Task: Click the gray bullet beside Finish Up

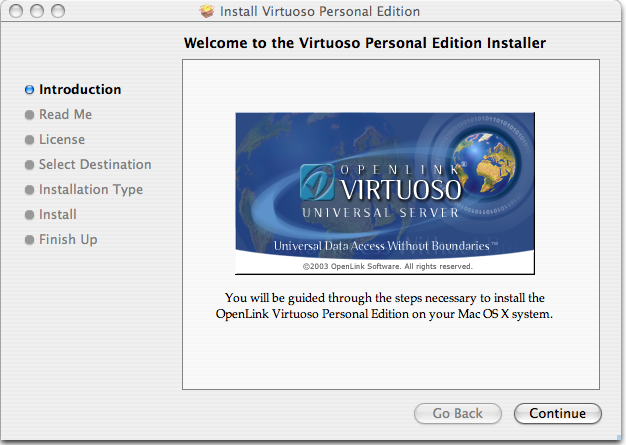Action: (x=29, y=240)
